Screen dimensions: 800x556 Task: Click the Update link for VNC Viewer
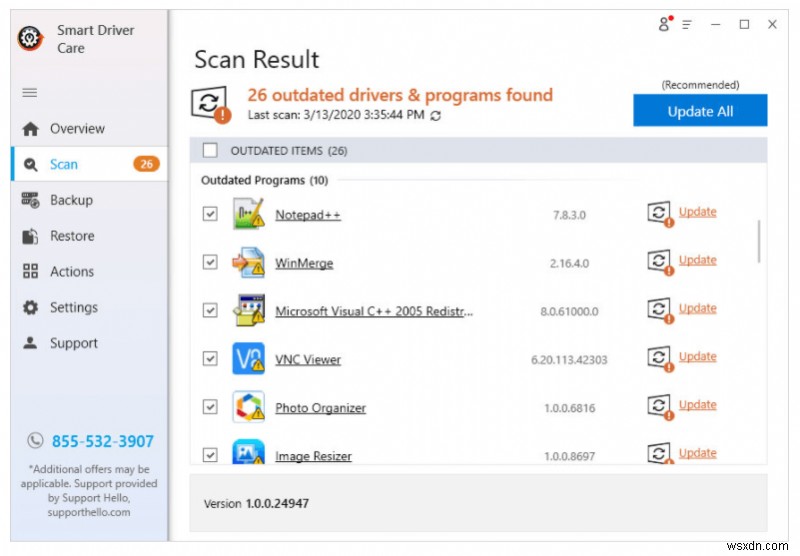pyautogui.click(x=697, y=357)
